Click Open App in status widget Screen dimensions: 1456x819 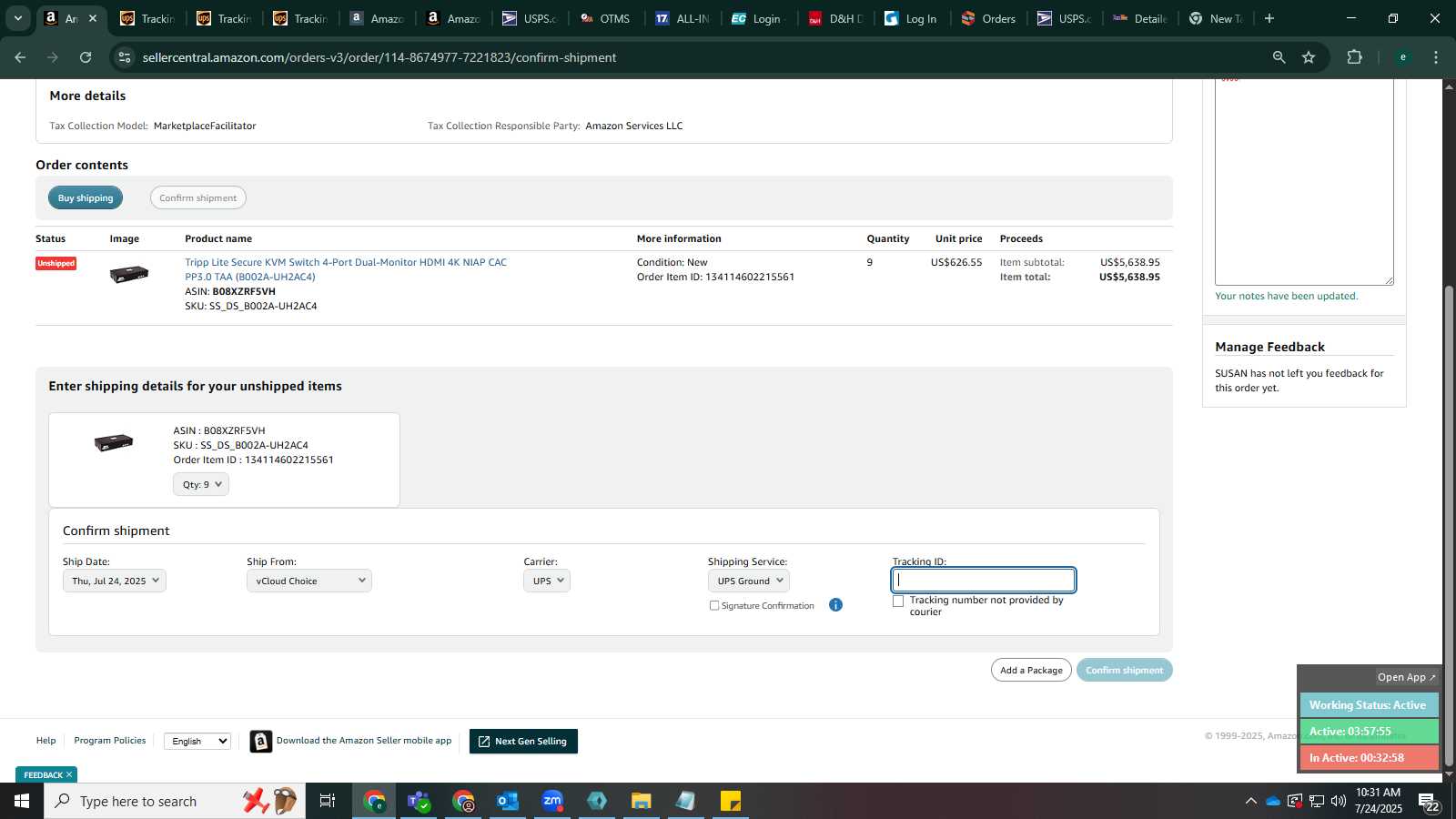coord(1405,677)
